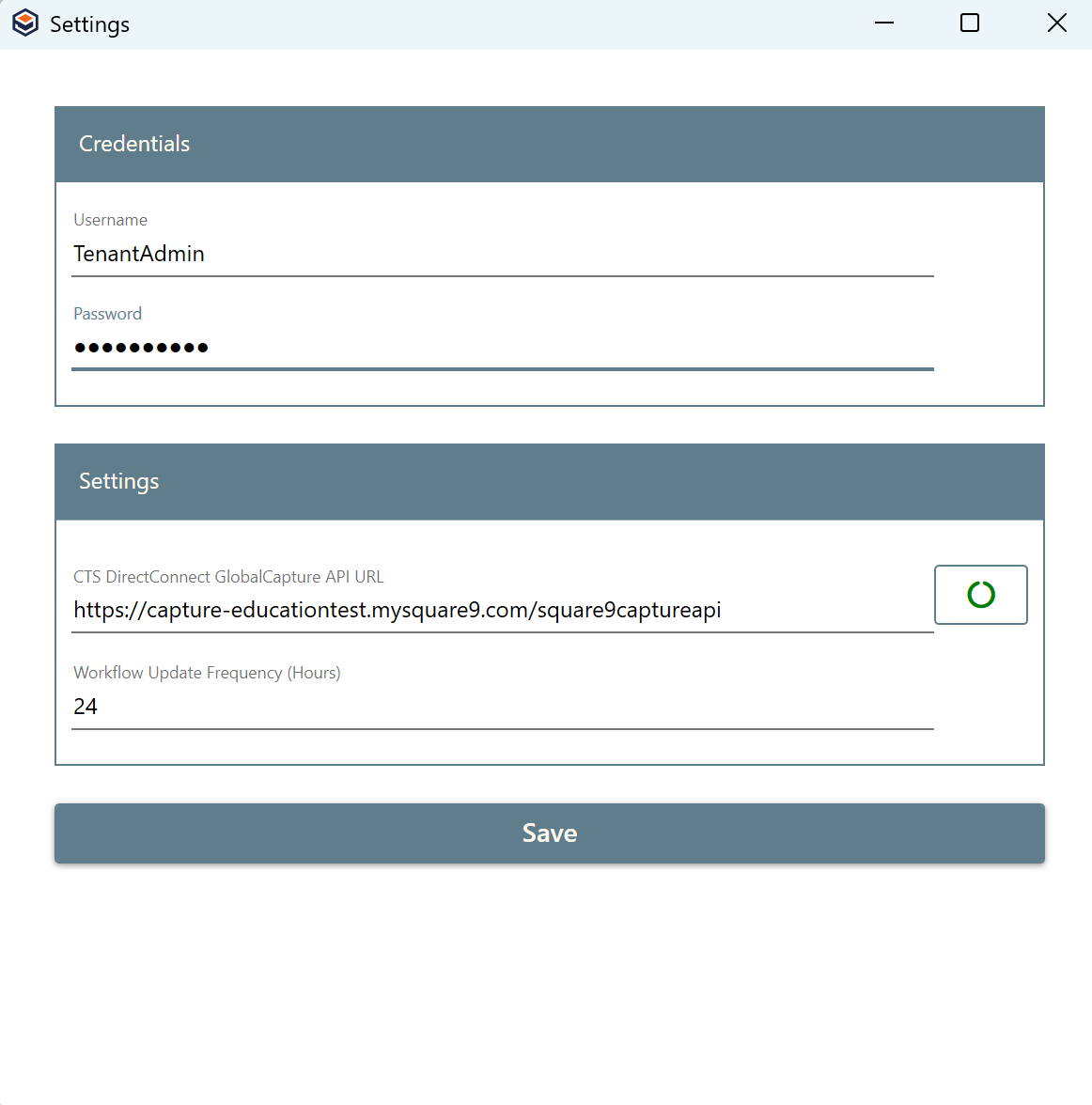Click the Square 9 app logo icon

coord(25,23)
